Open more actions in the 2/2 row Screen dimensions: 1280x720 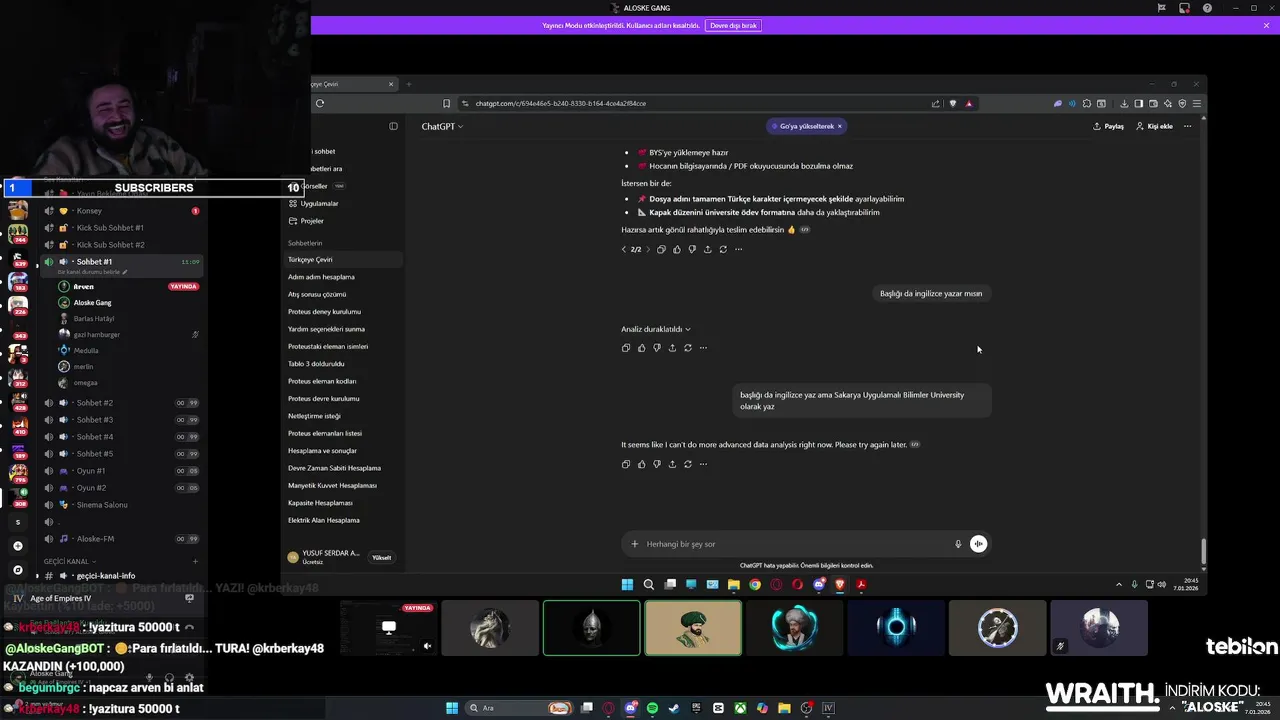point(739,249)
